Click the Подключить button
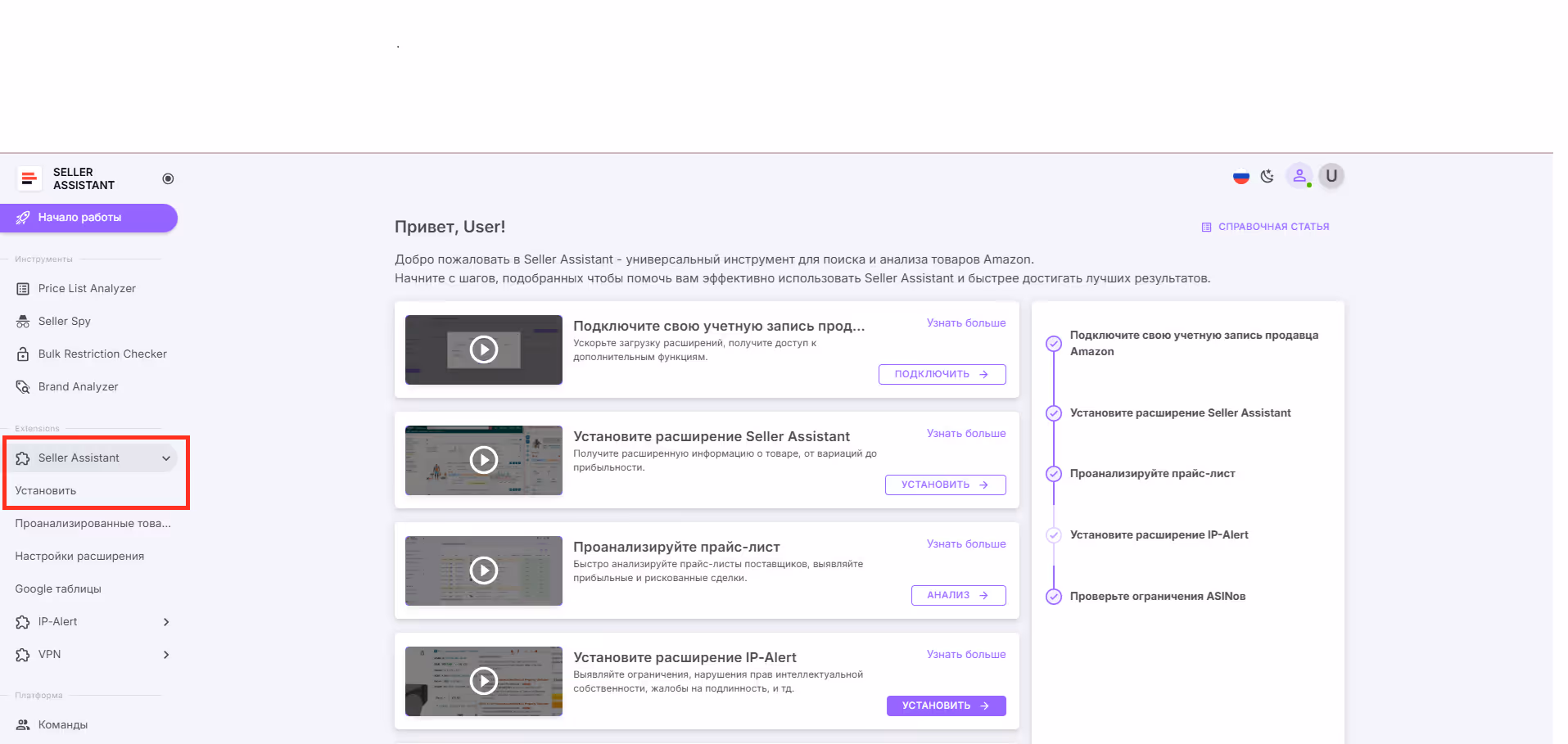Viewport: 1568px width, 744px height. (942, 374)
